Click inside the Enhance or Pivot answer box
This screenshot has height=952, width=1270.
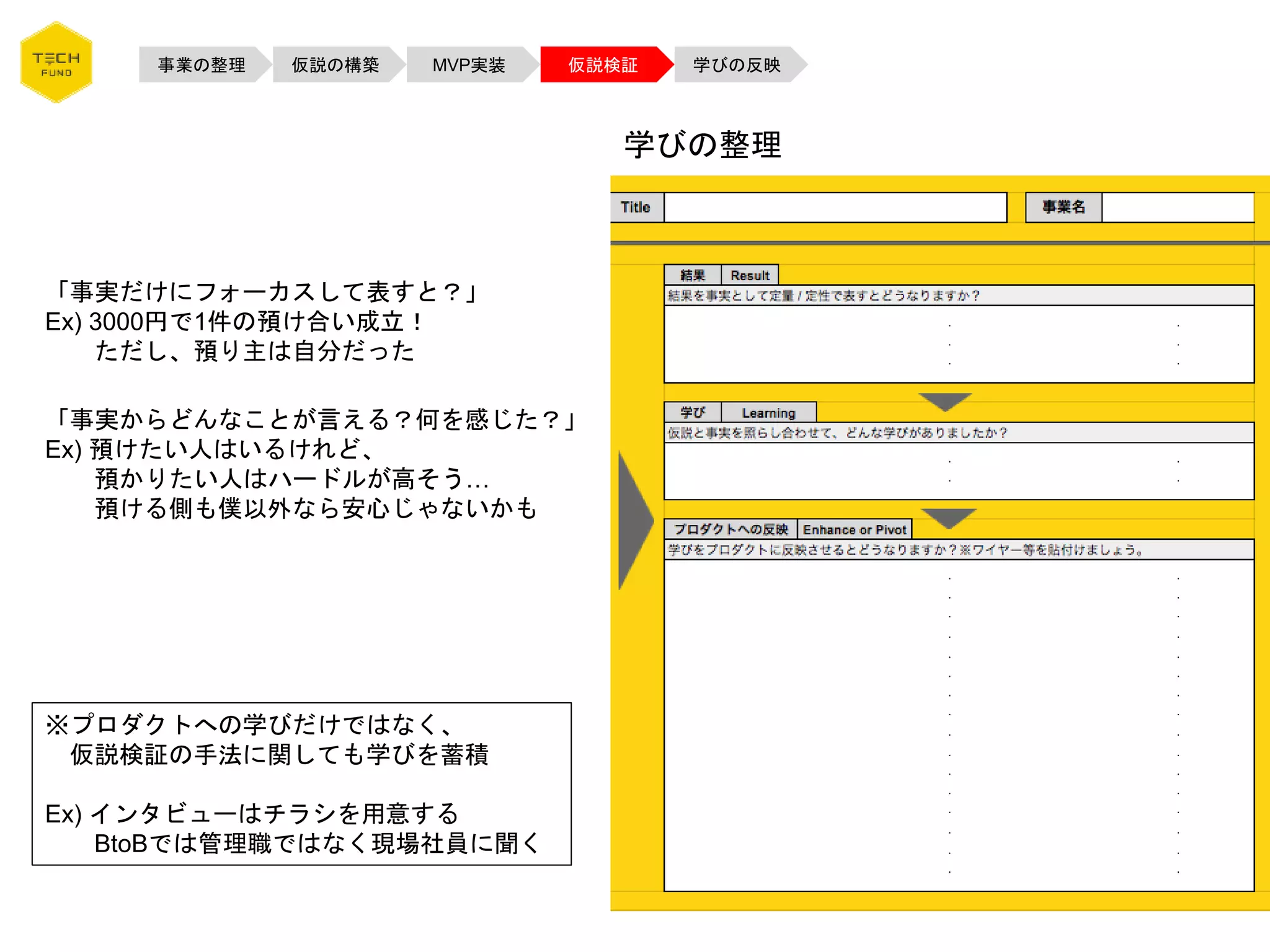[959, 725]
